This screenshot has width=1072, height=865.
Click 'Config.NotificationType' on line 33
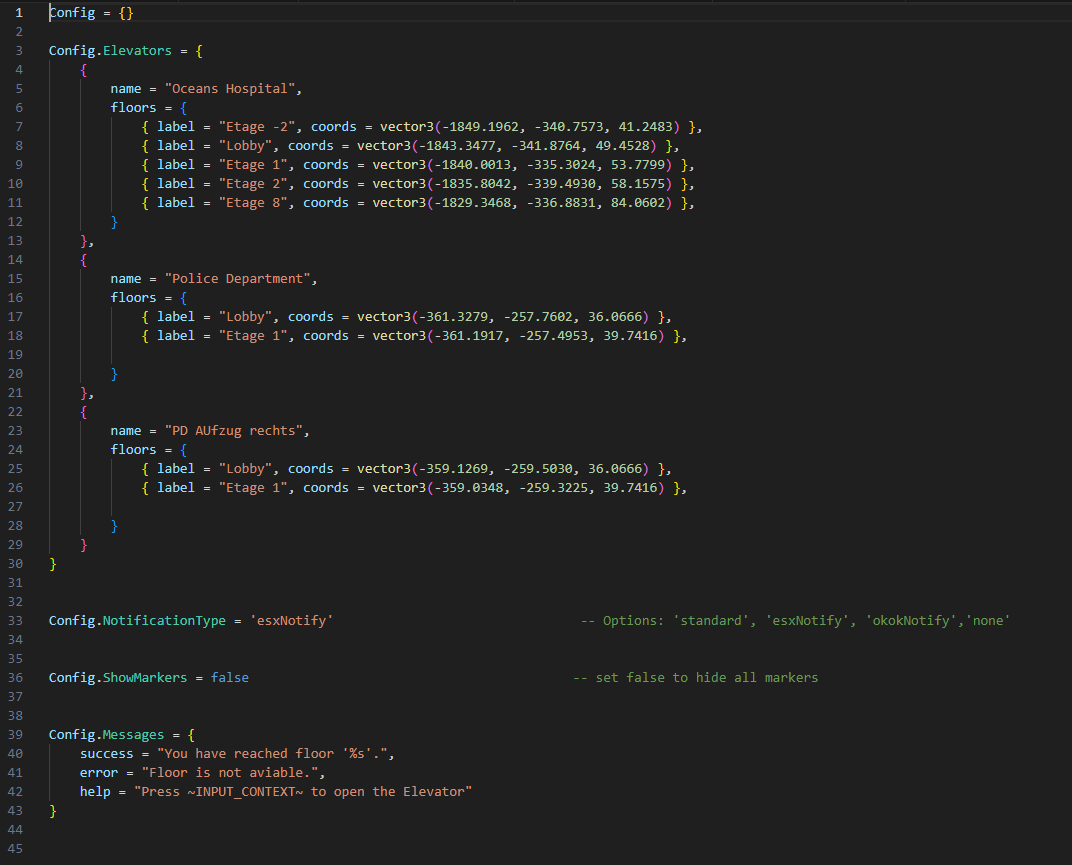coord(137,621)
